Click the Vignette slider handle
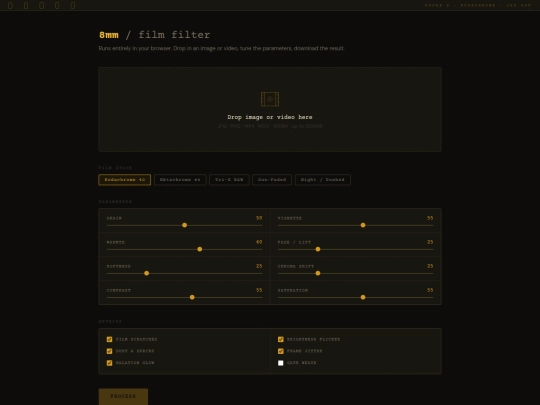Viewport: 540px width, 405px height. tap(363, 225)
